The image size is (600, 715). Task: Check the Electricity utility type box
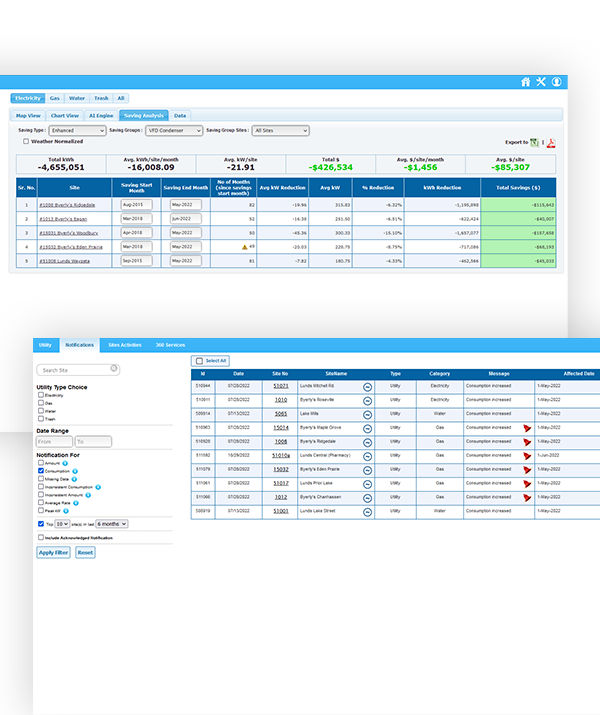[40, 395]
